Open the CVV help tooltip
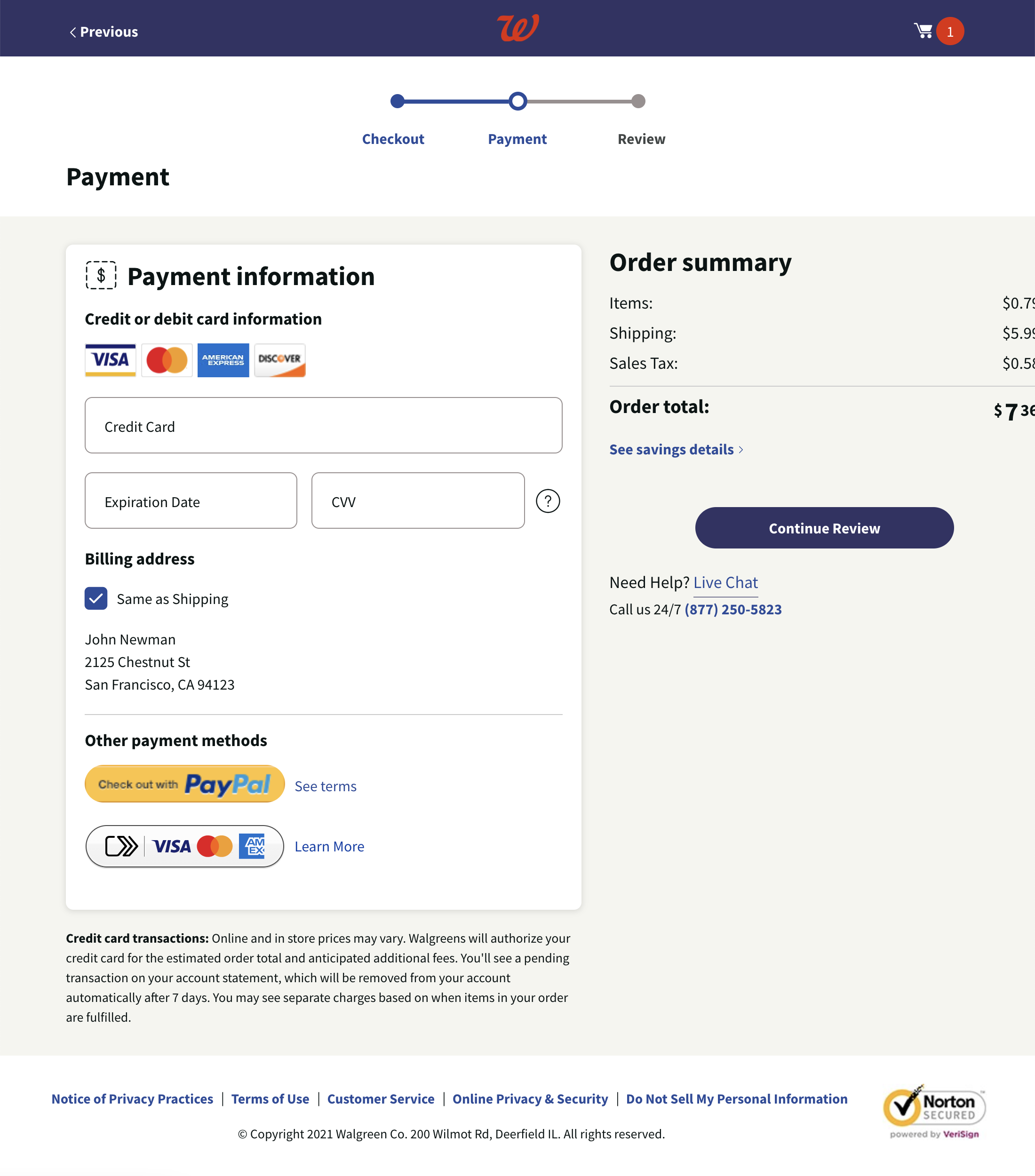 pos(548,501)
